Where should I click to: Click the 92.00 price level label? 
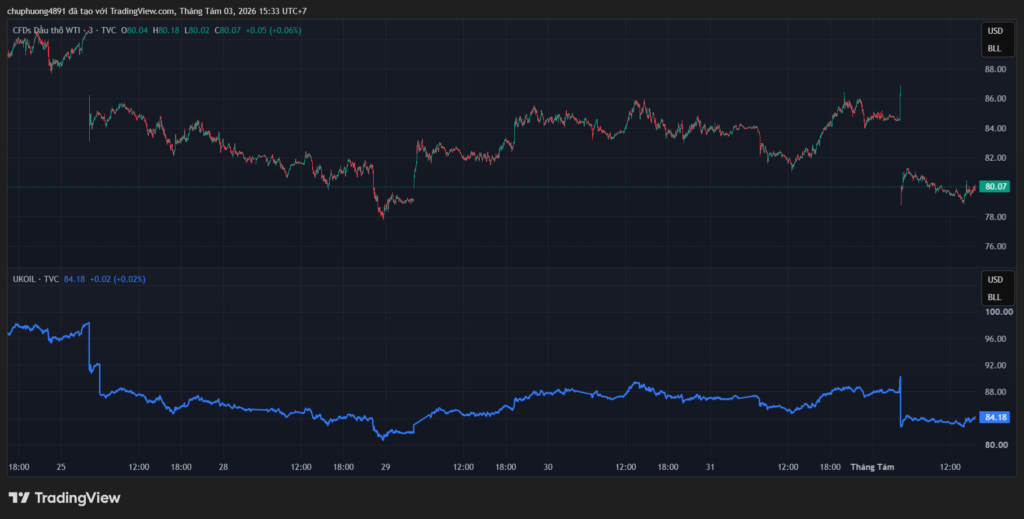995,365
